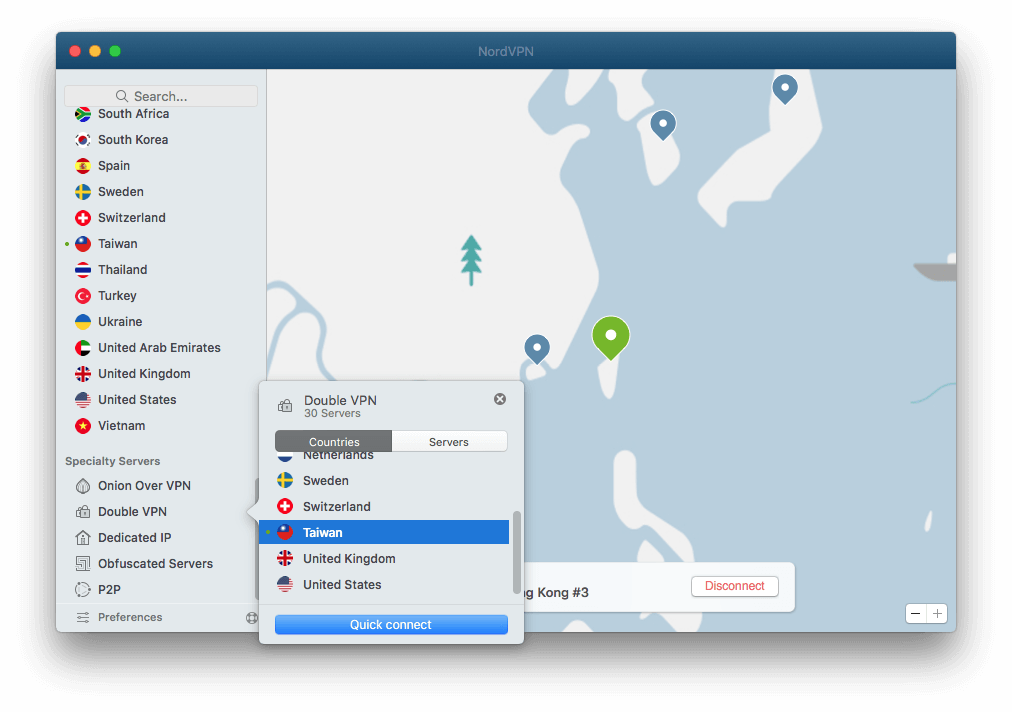Select the South Korea flag icon

[x=83, y=140]
